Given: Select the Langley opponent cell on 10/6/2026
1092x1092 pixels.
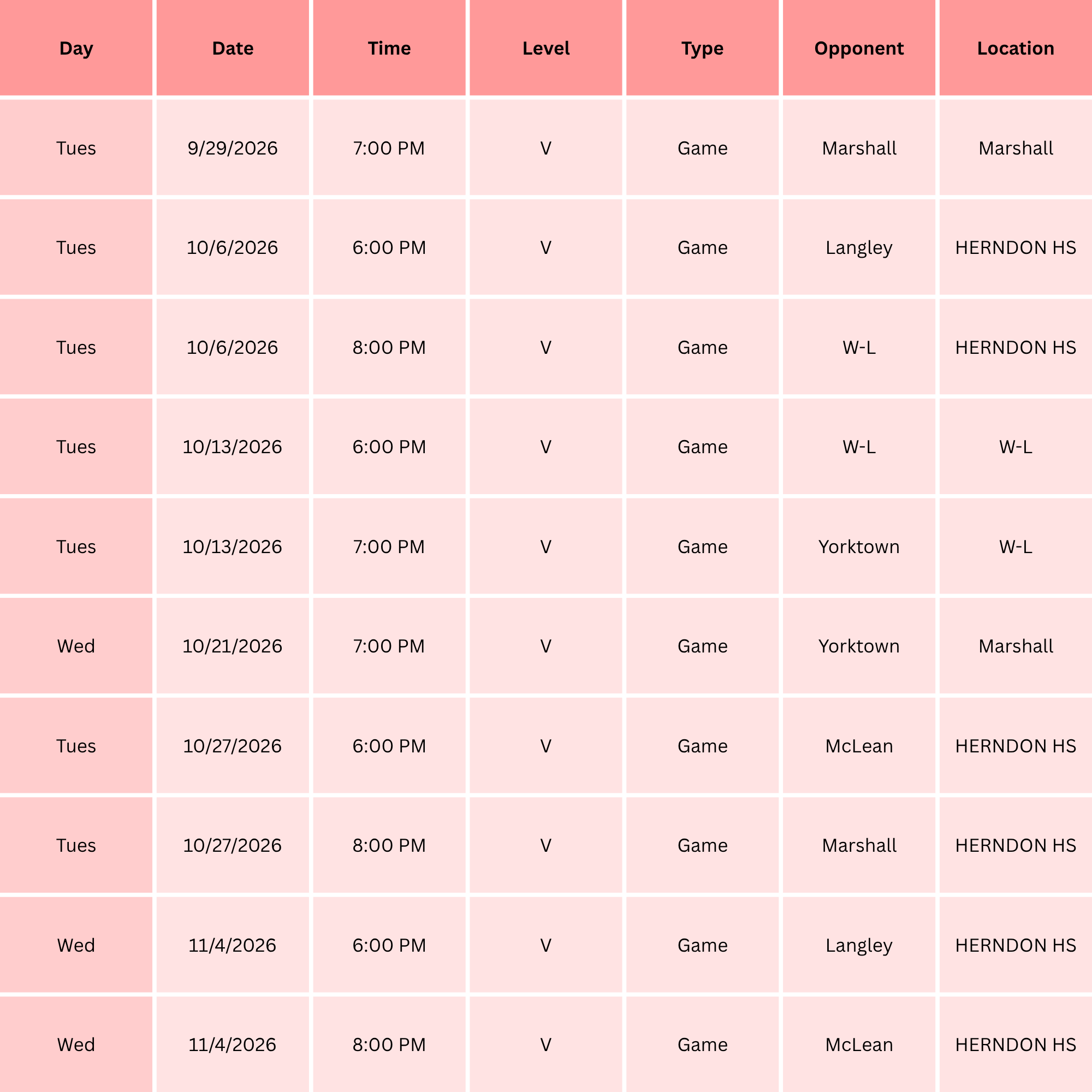Looking at the screenshot, I should point(858,247).
